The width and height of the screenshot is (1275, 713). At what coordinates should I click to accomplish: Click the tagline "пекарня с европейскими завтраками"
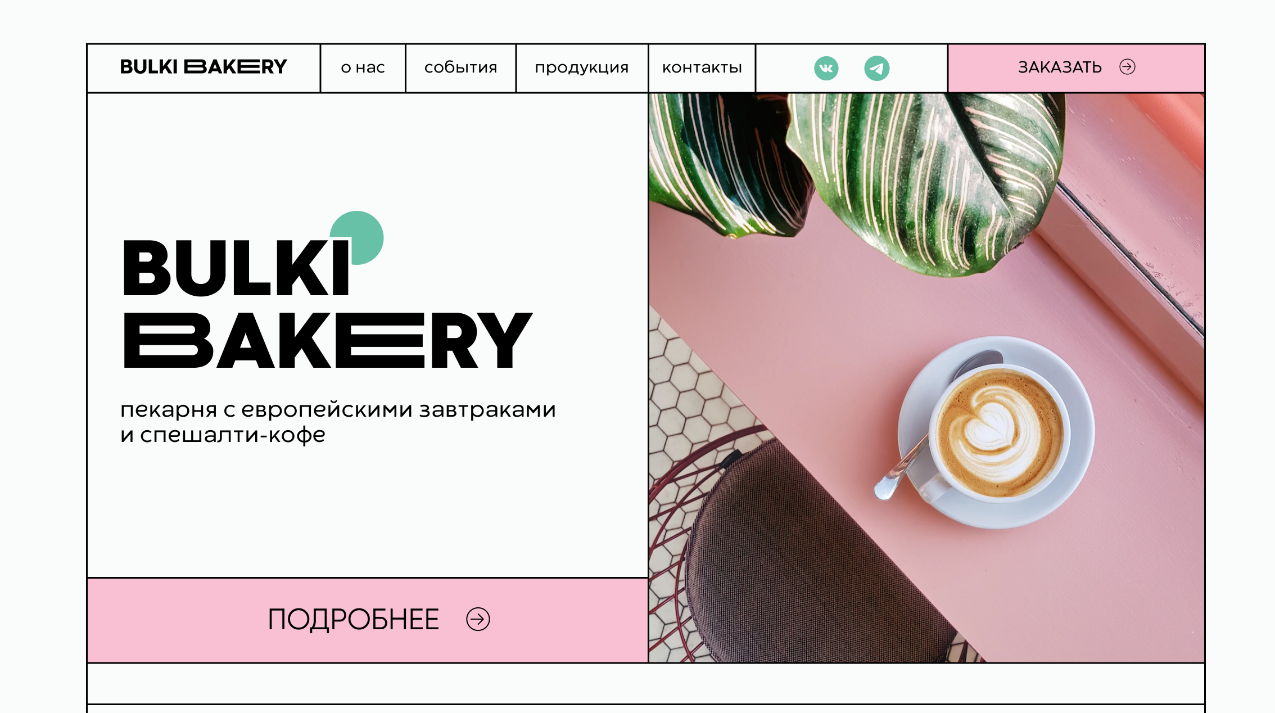[338, 410]
